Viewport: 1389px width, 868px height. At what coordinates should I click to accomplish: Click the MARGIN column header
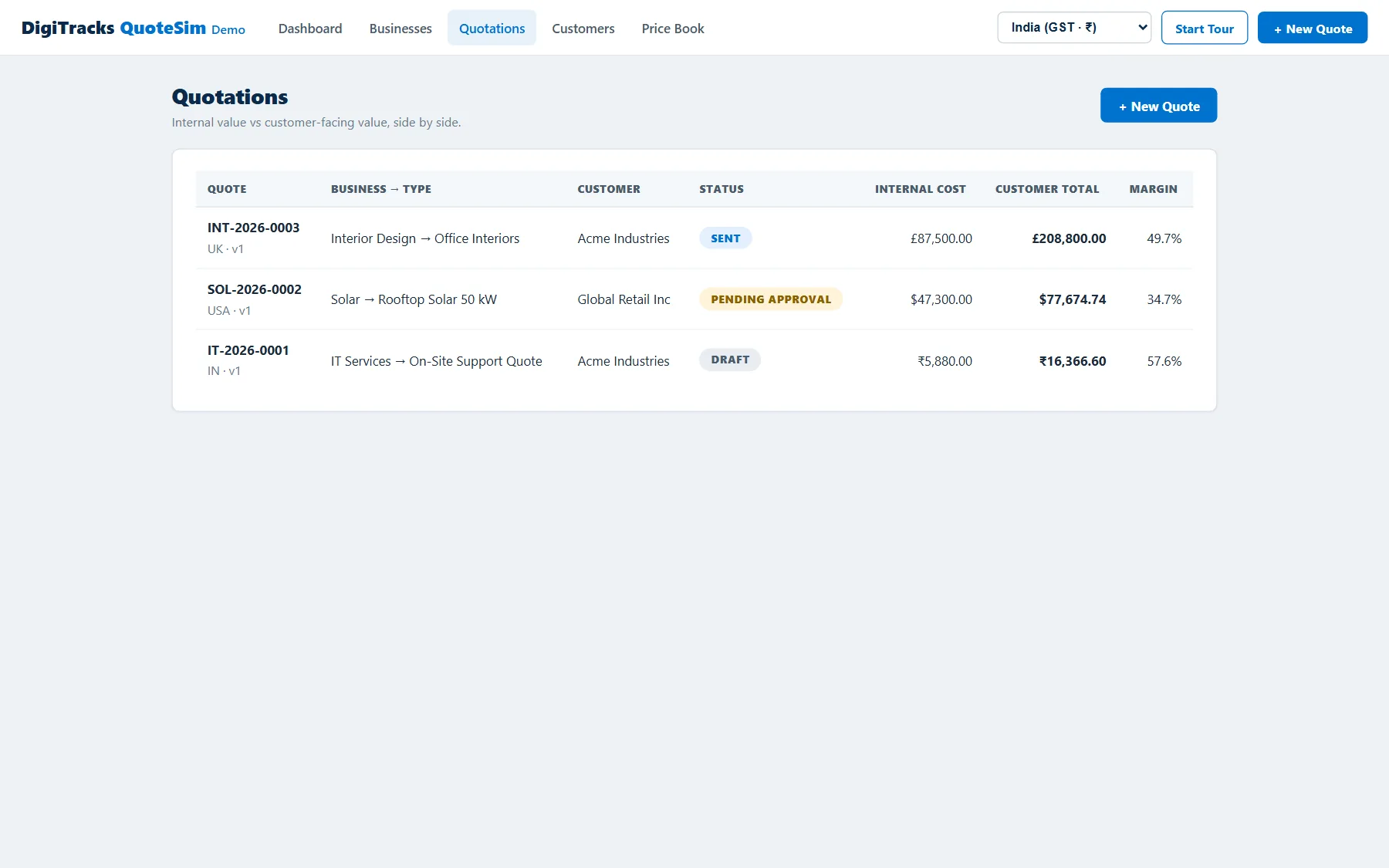(x=1154, y=189)
